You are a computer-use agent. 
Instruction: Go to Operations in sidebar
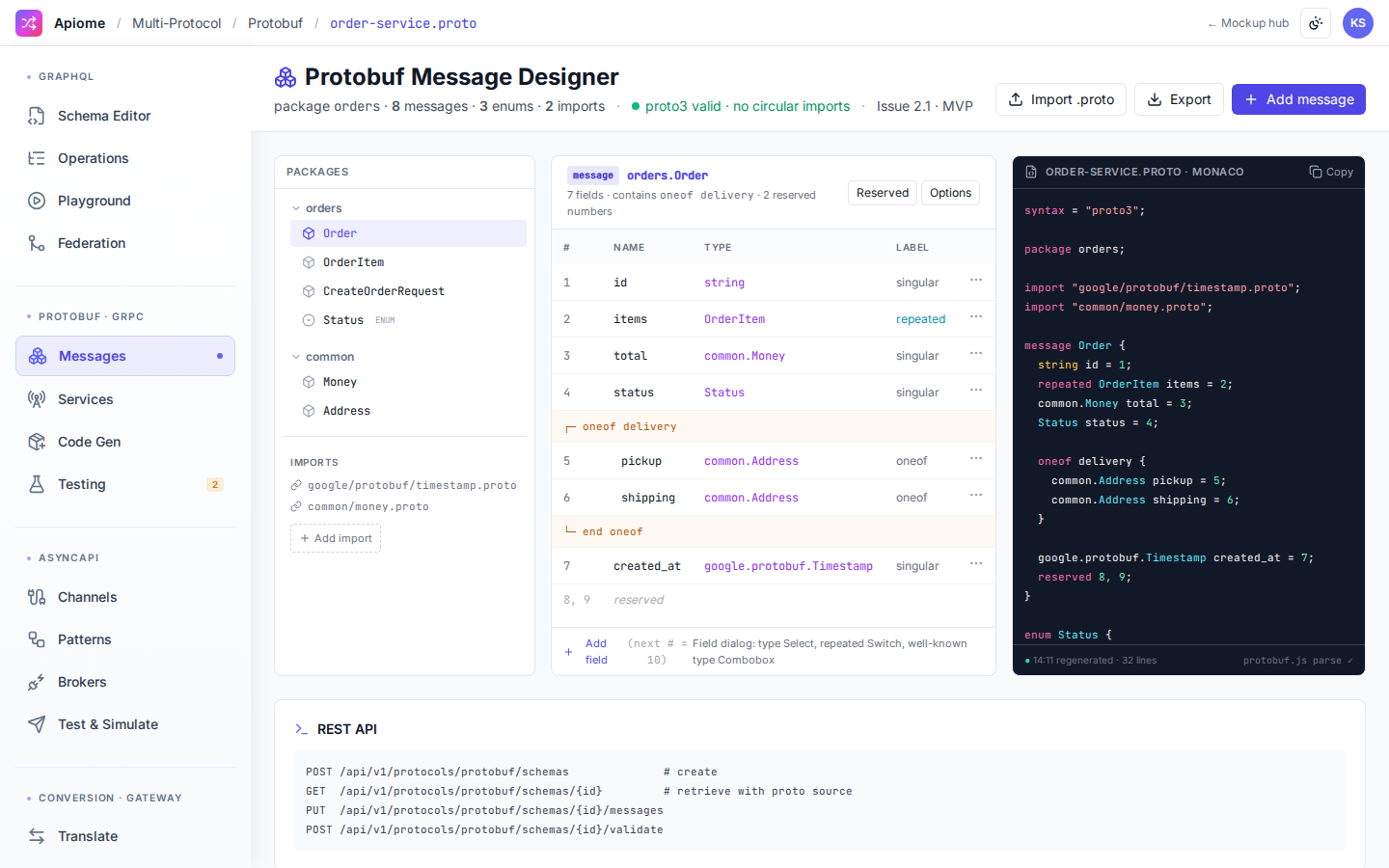coord(125,158)
